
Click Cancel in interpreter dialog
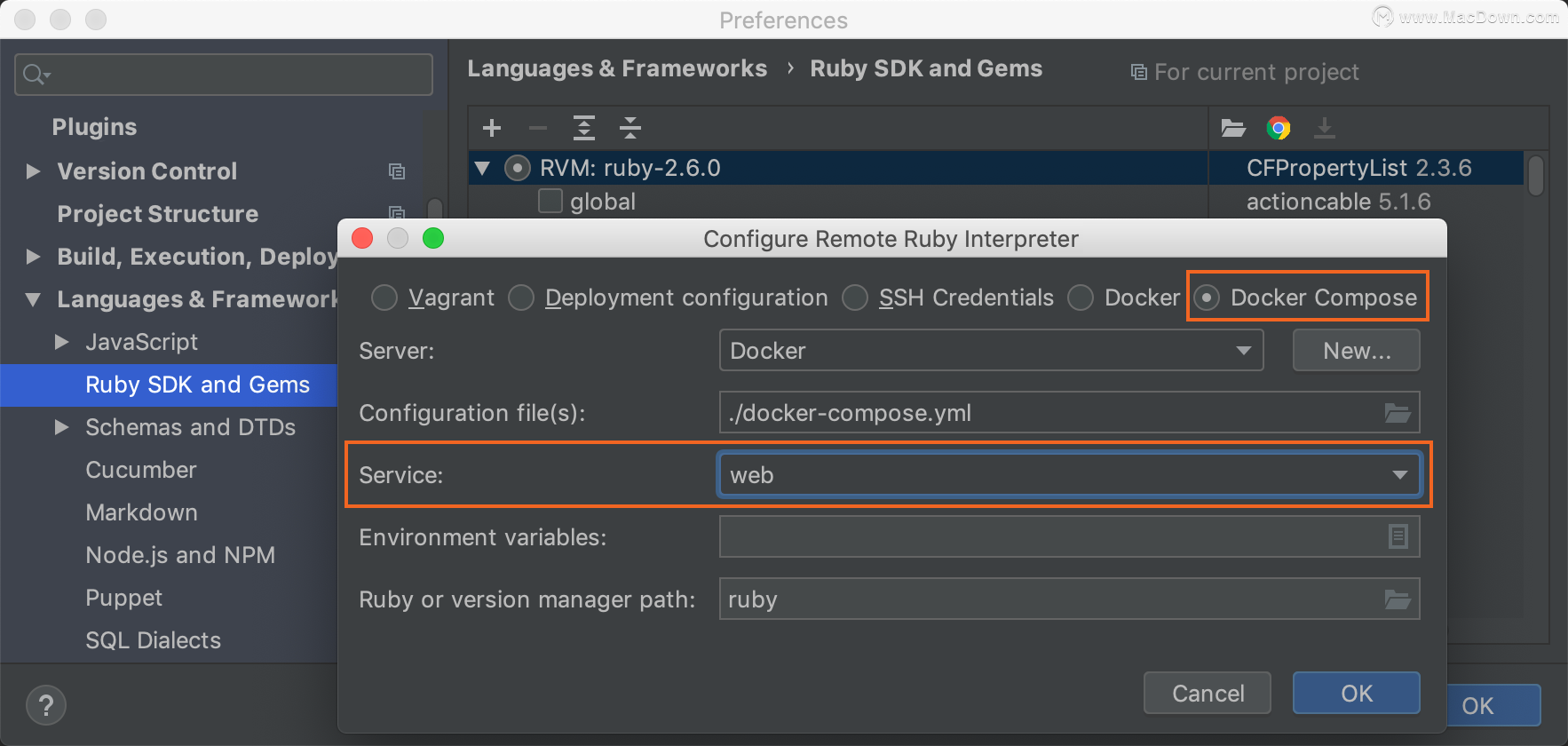pyautogui.click(x=1208, y=693)
